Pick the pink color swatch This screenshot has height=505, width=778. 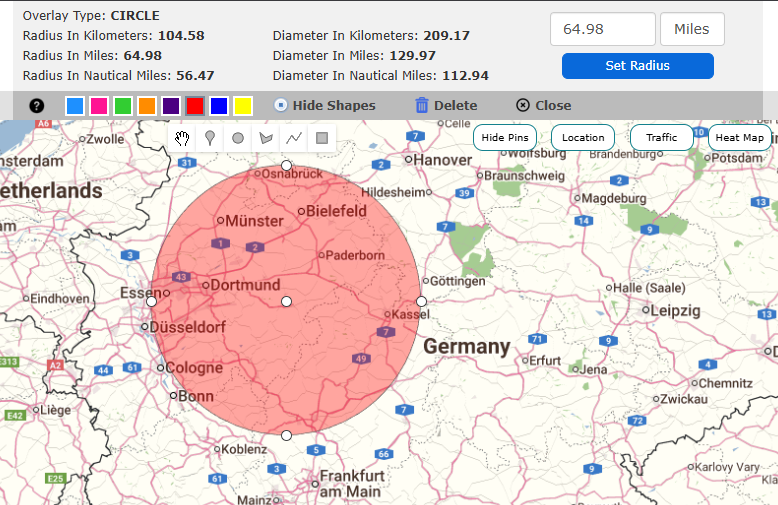(x=99, y=106)
